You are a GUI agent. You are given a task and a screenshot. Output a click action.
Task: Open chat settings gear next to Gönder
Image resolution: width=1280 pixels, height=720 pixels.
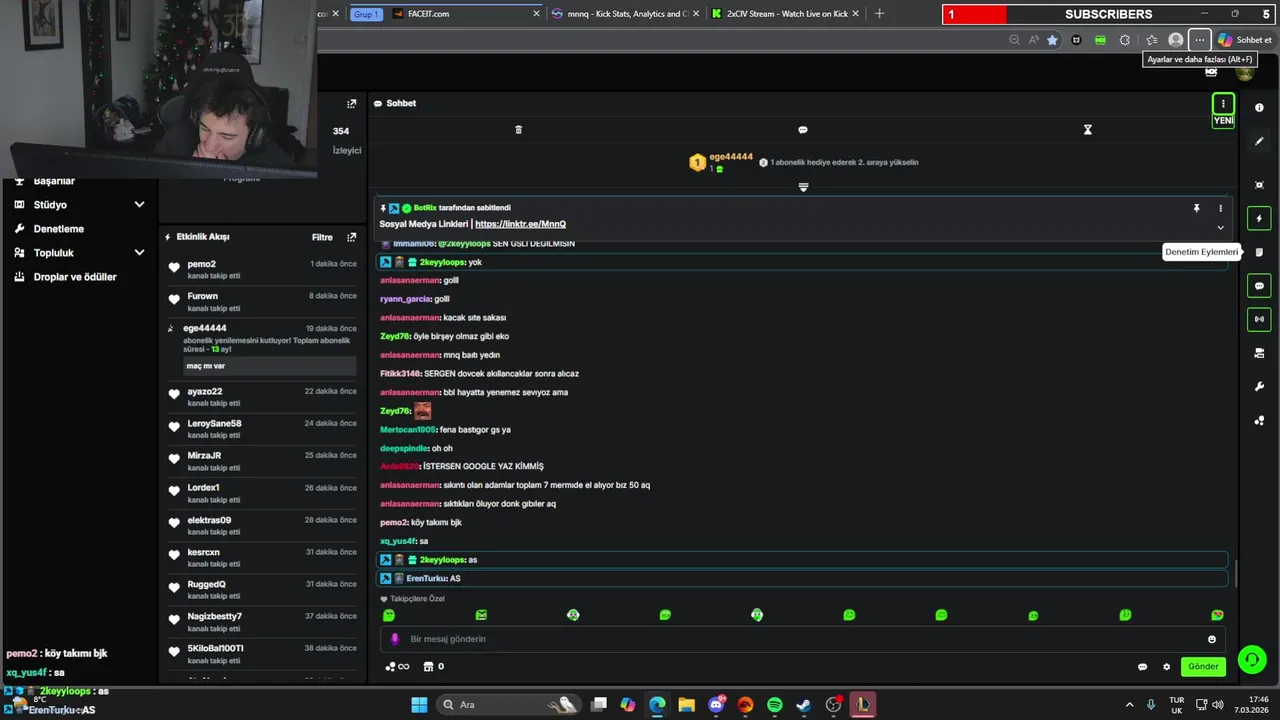pyautogui.click(x=1166, y=667)
